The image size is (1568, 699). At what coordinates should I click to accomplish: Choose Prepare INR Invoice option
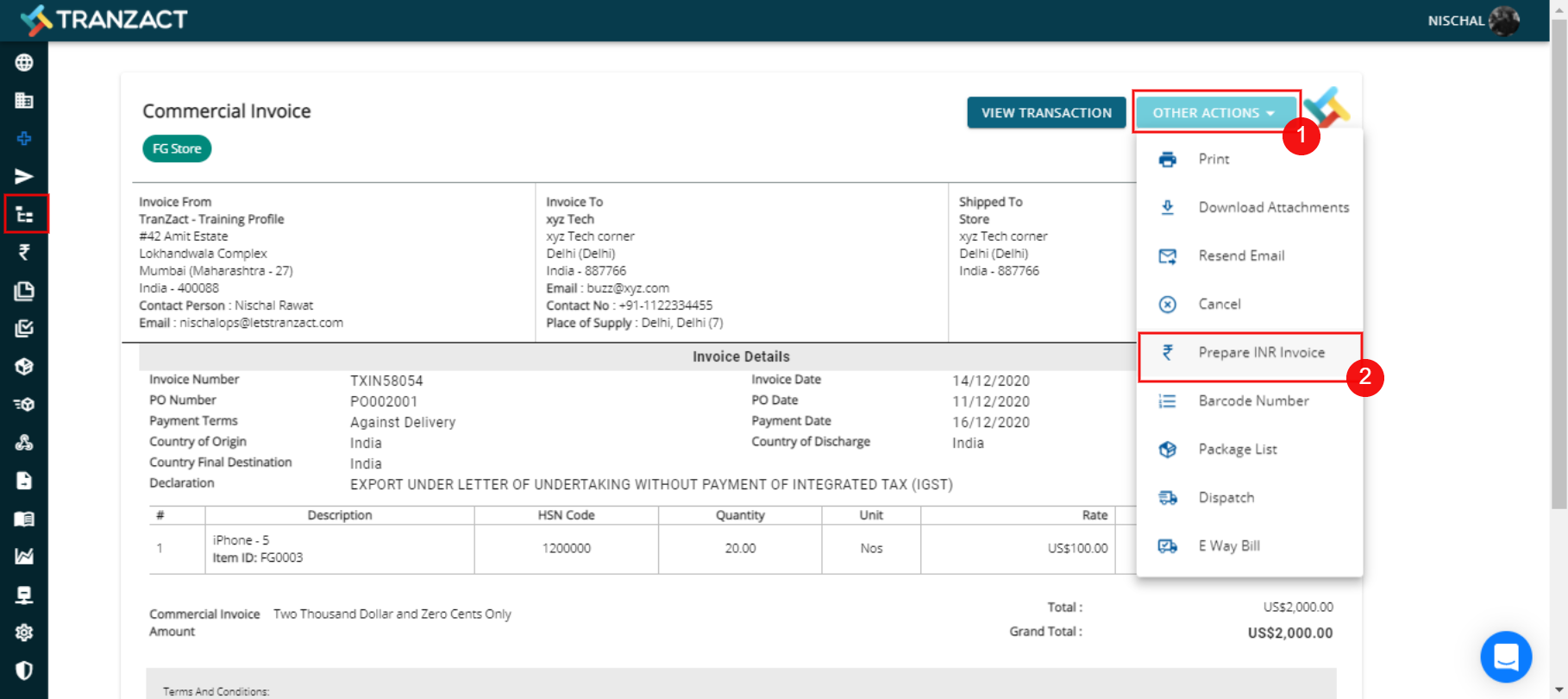(x=1261, y=353)
